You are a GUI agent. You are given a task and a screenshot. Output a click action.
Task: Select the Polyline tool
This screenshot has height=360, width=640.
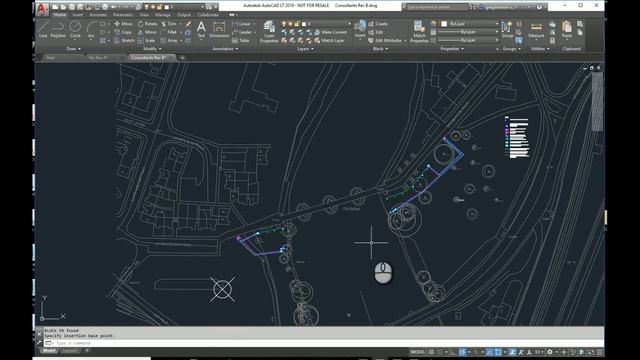pyautogui.click(x=58, y=30)
